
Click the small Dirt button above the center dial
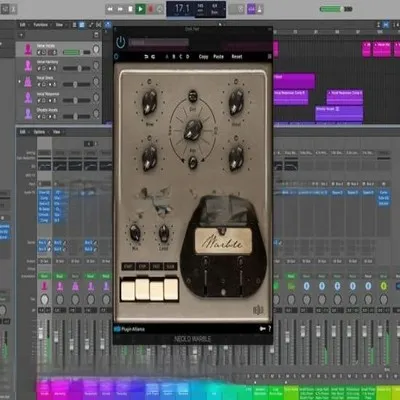coord(193,96)
